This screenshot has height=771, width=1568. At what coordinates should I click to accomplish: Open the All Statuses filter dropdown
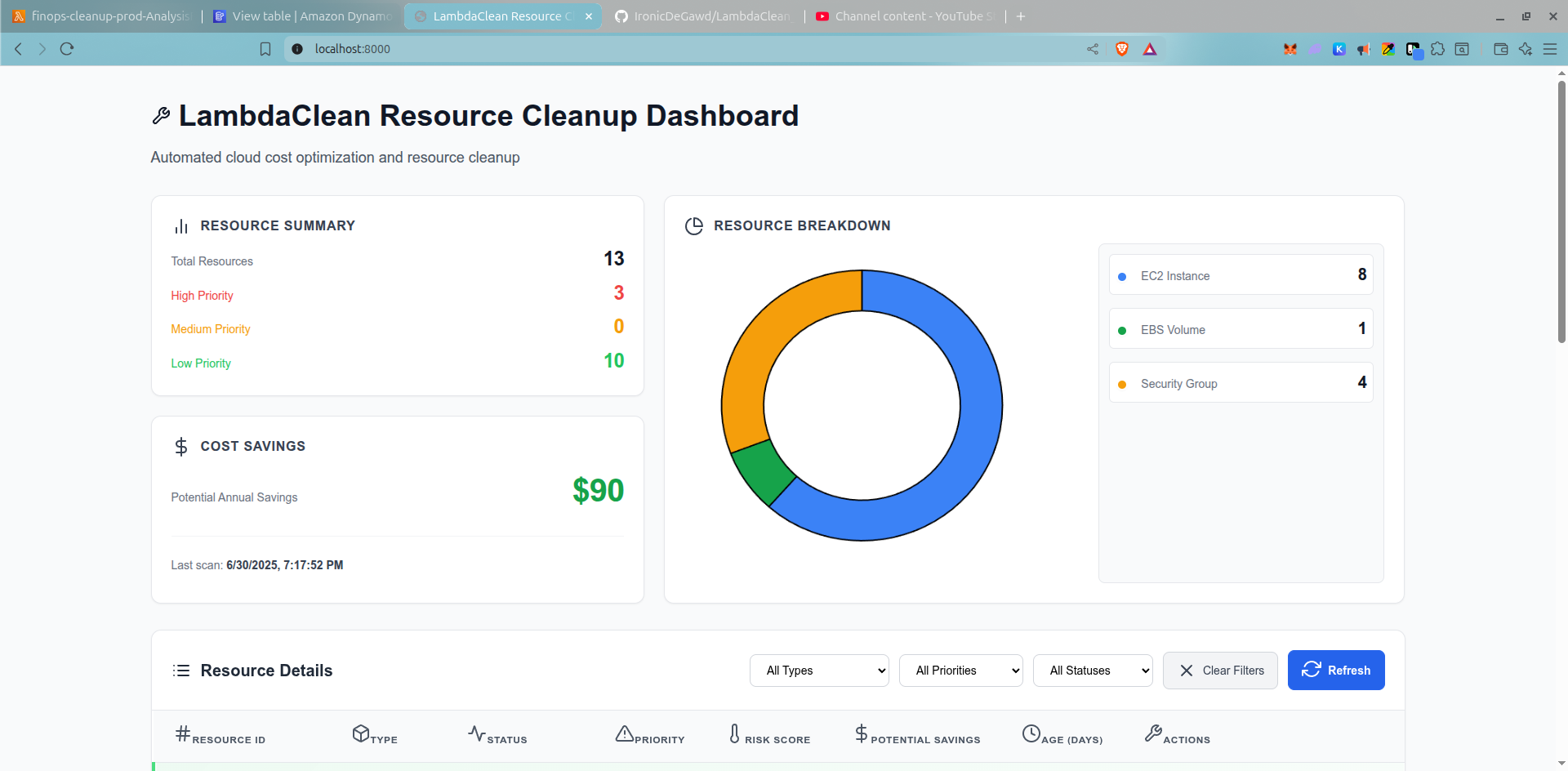click(x=1093, y=671)
